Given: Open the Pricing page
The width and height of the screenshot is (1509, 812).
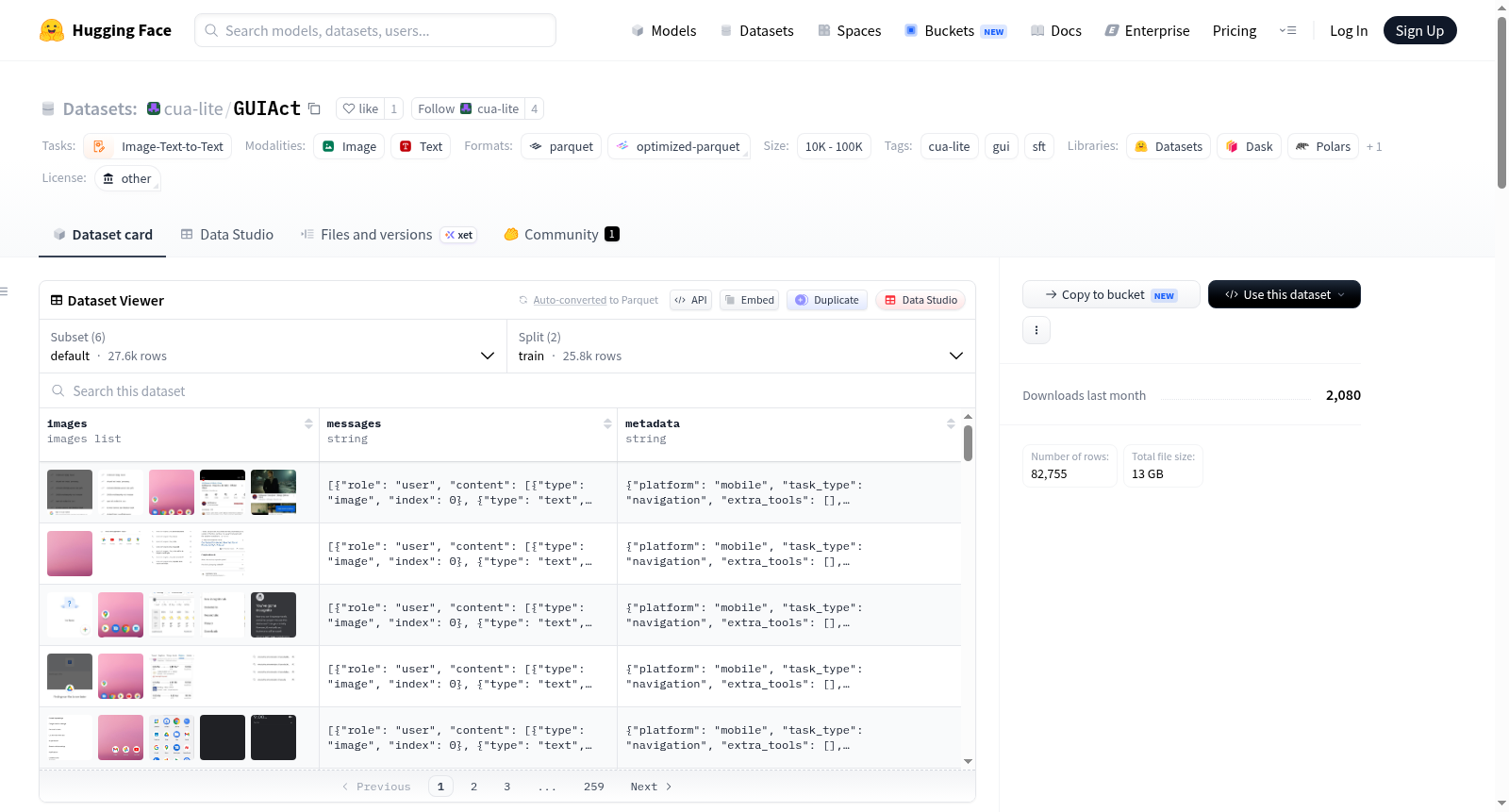Looking at the screenshot, I should [1235, 30].
